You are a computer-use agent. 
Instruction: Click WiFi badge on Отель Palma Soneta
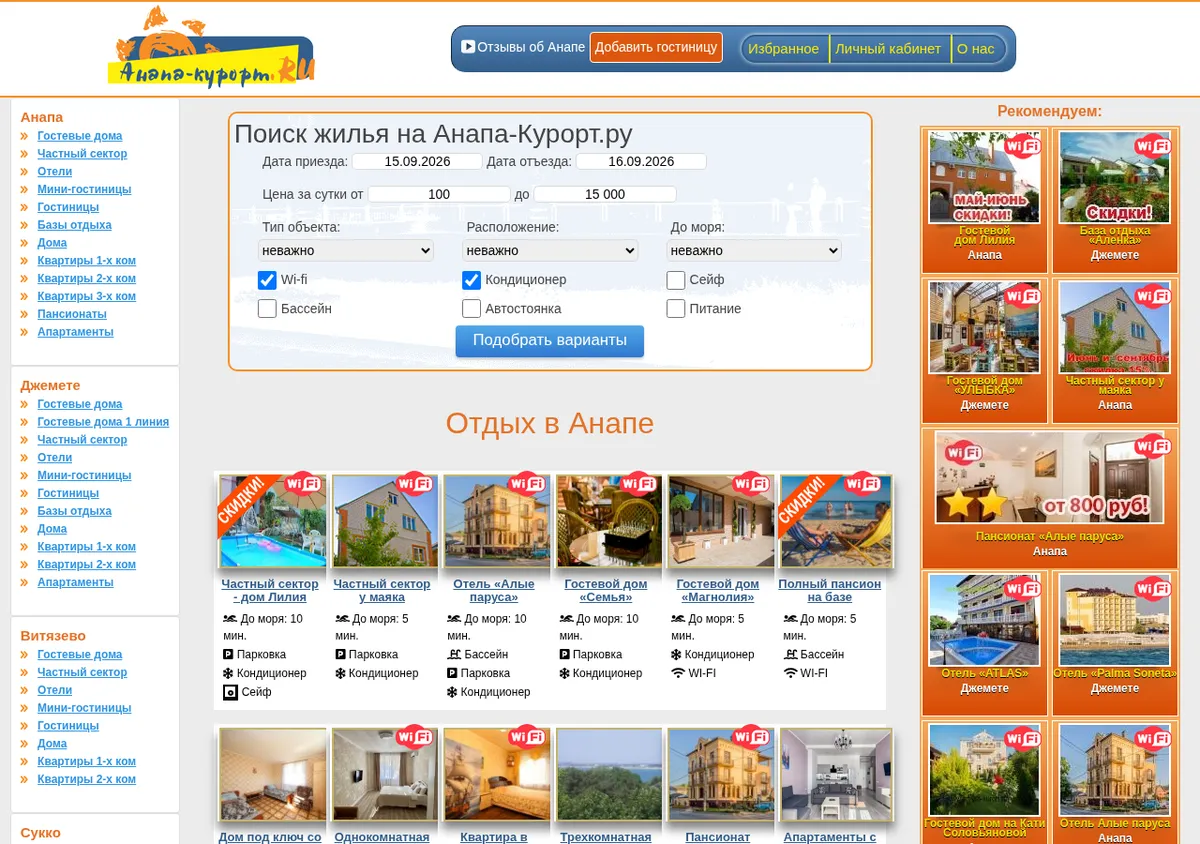1152,588
